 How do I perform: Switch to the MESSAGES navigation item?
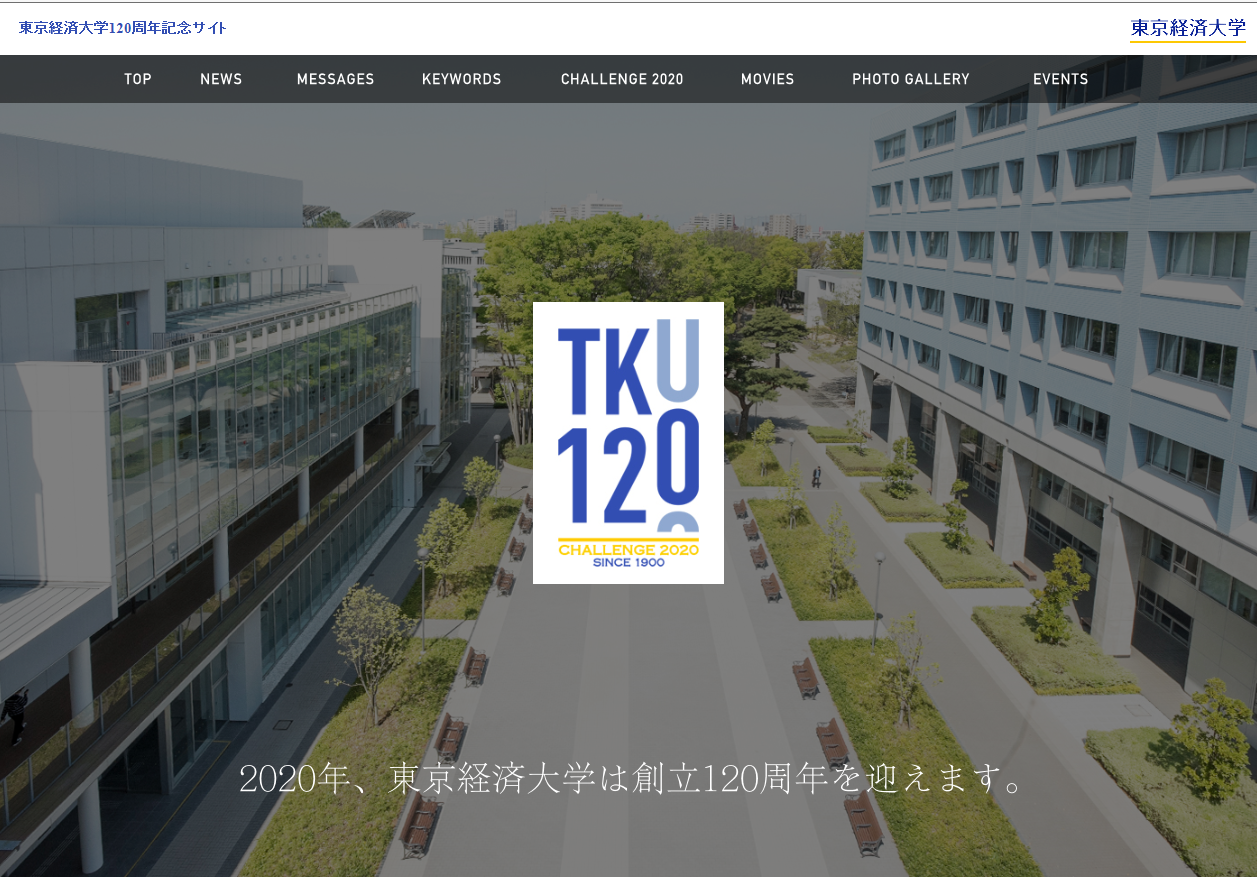[335, 79]
